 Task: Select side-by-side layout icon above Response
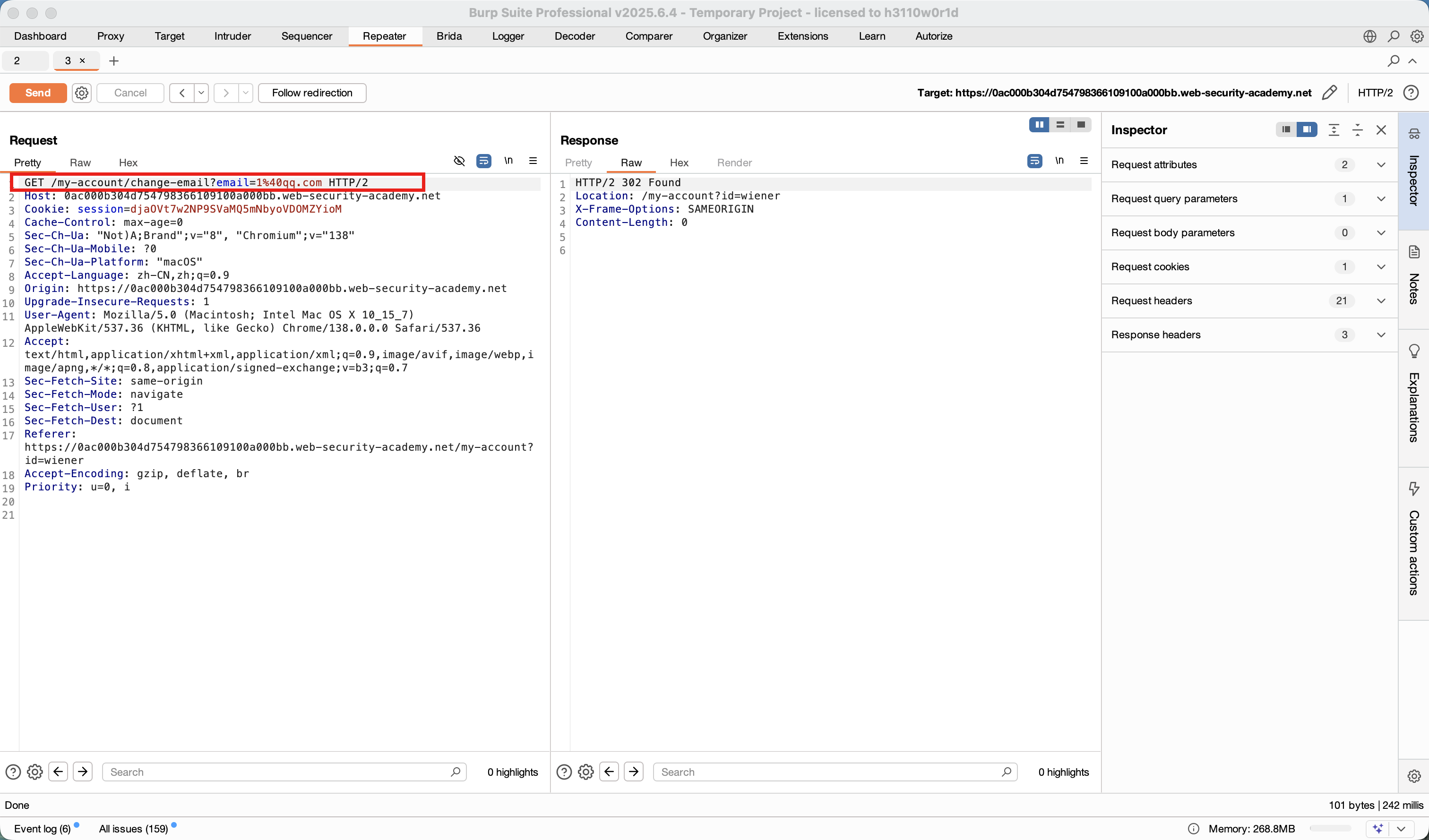(1039, 125)
